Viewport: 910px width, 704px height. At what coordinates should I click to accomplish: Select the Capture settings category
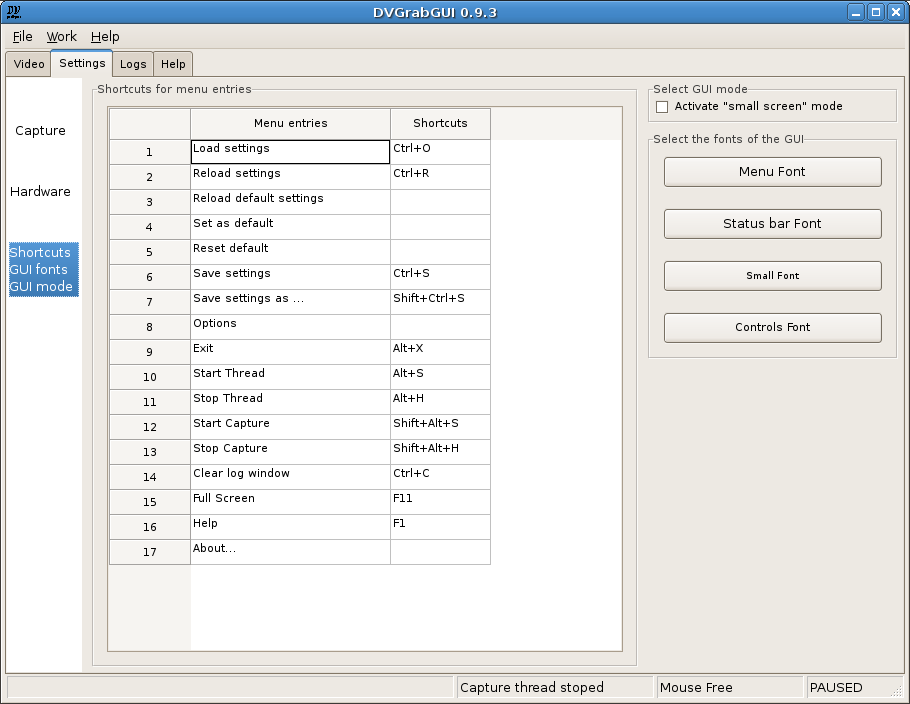[41, 131]
